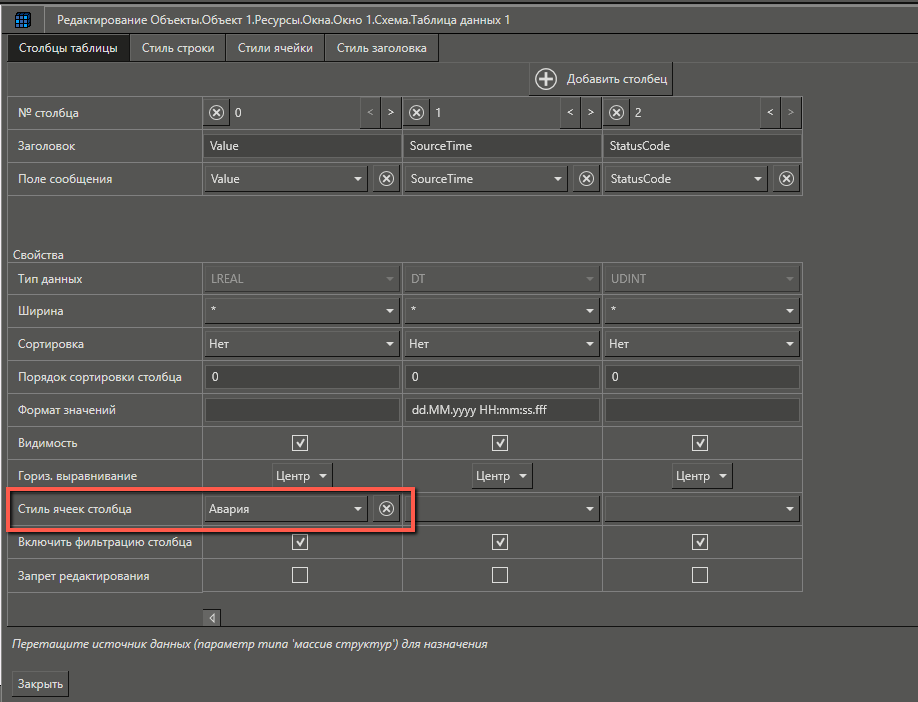Open the Стиль заголовка tab
The image size is (918, 702).
click(x=381, y=48)
